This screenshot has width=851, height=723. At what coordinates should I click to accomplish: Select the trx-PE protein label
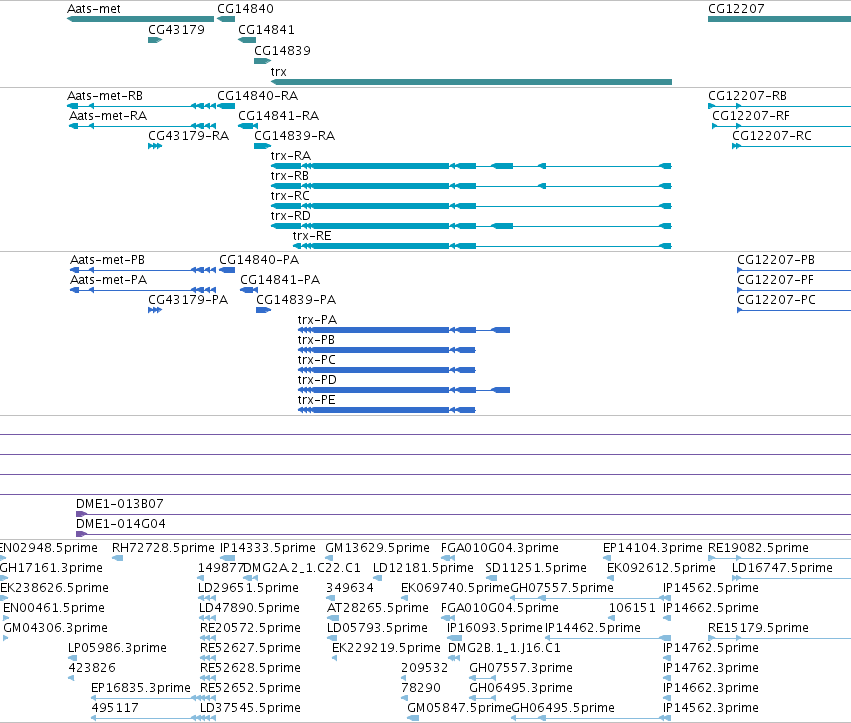pyautogui.click(x=316, y=400)
